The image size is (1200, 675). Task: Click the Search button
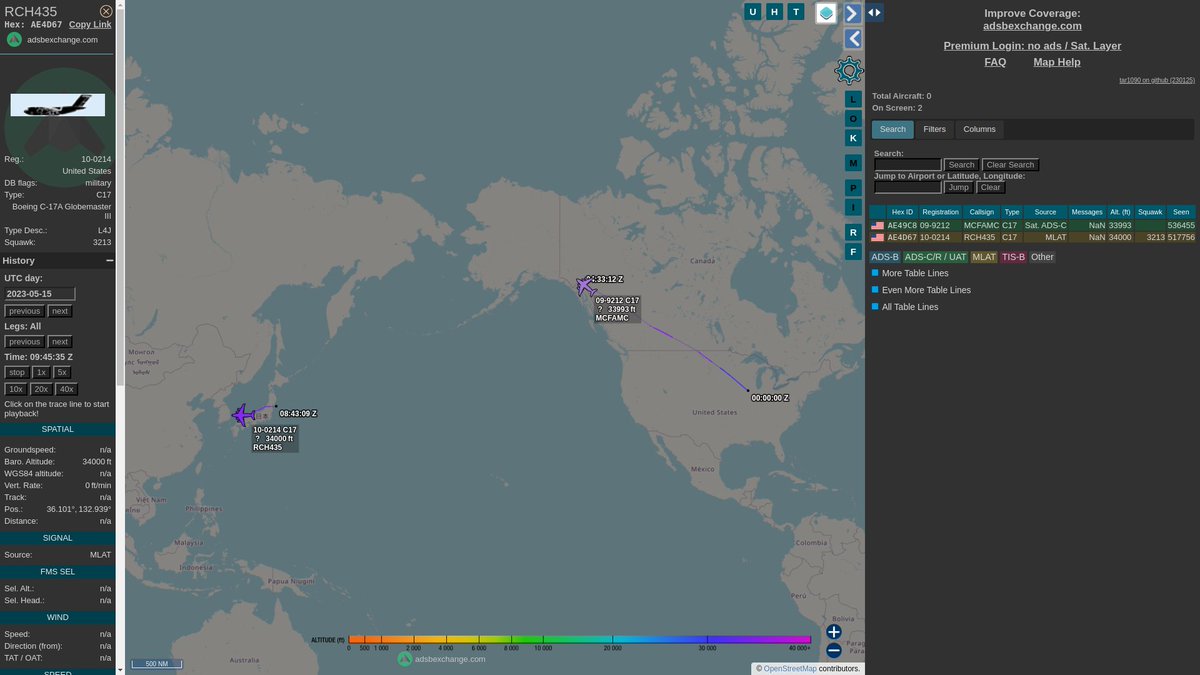pos(961,165)
